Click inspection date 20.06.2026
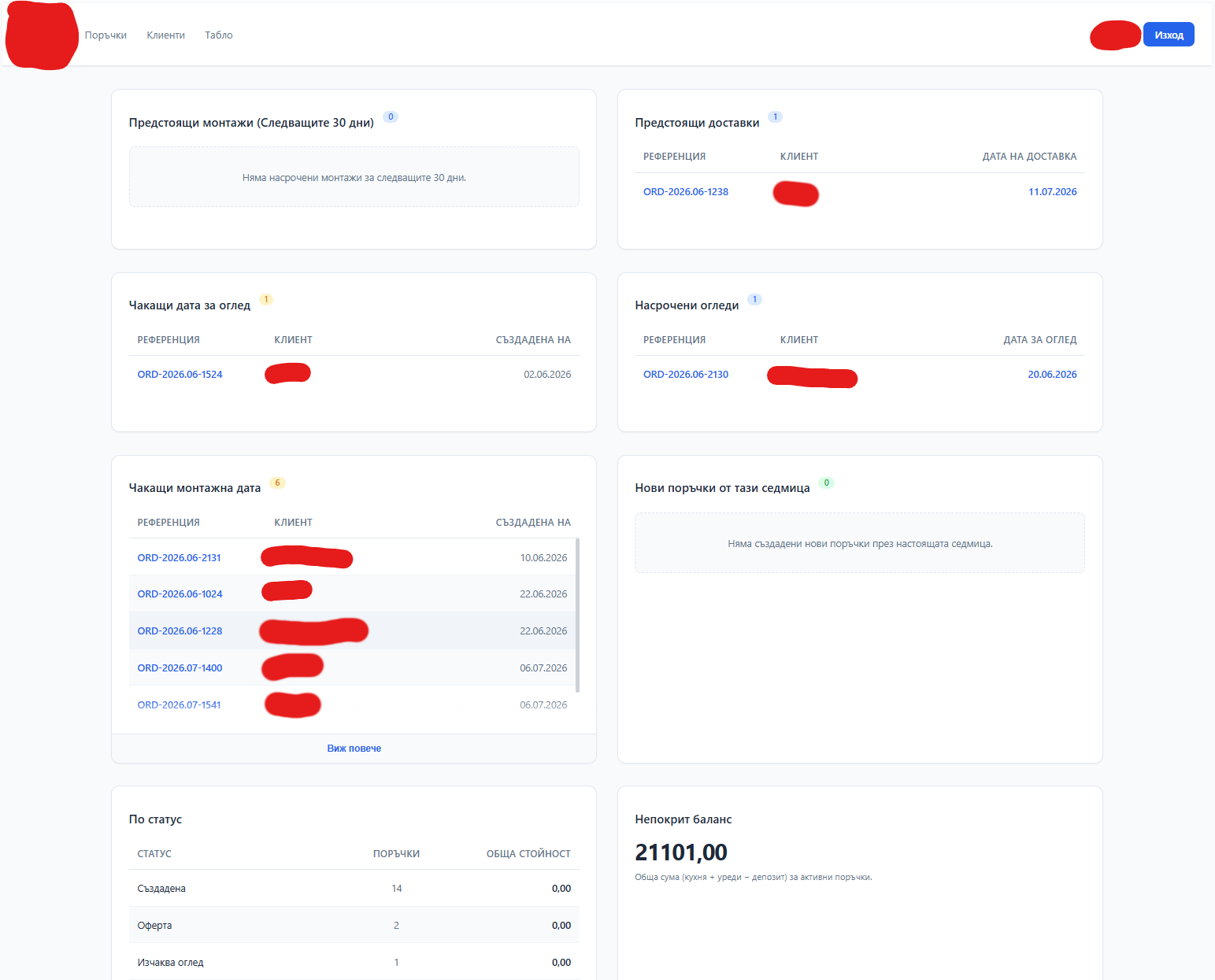 coord(1052,375)
